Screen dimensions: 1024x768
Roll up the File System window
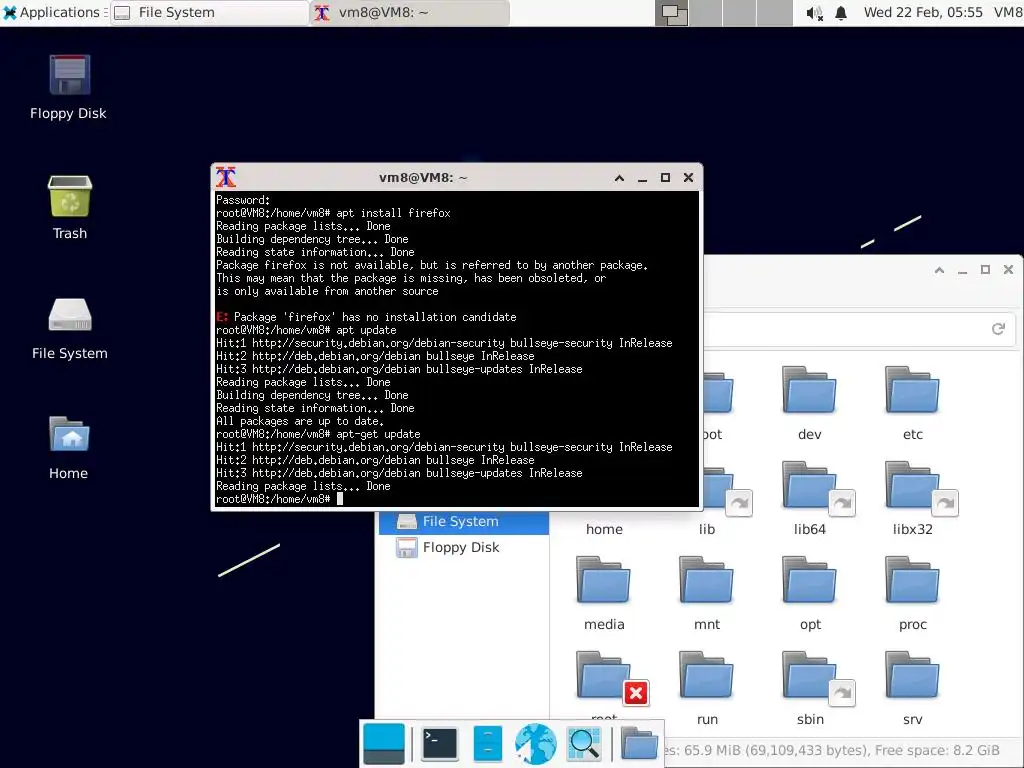point(939,270)
